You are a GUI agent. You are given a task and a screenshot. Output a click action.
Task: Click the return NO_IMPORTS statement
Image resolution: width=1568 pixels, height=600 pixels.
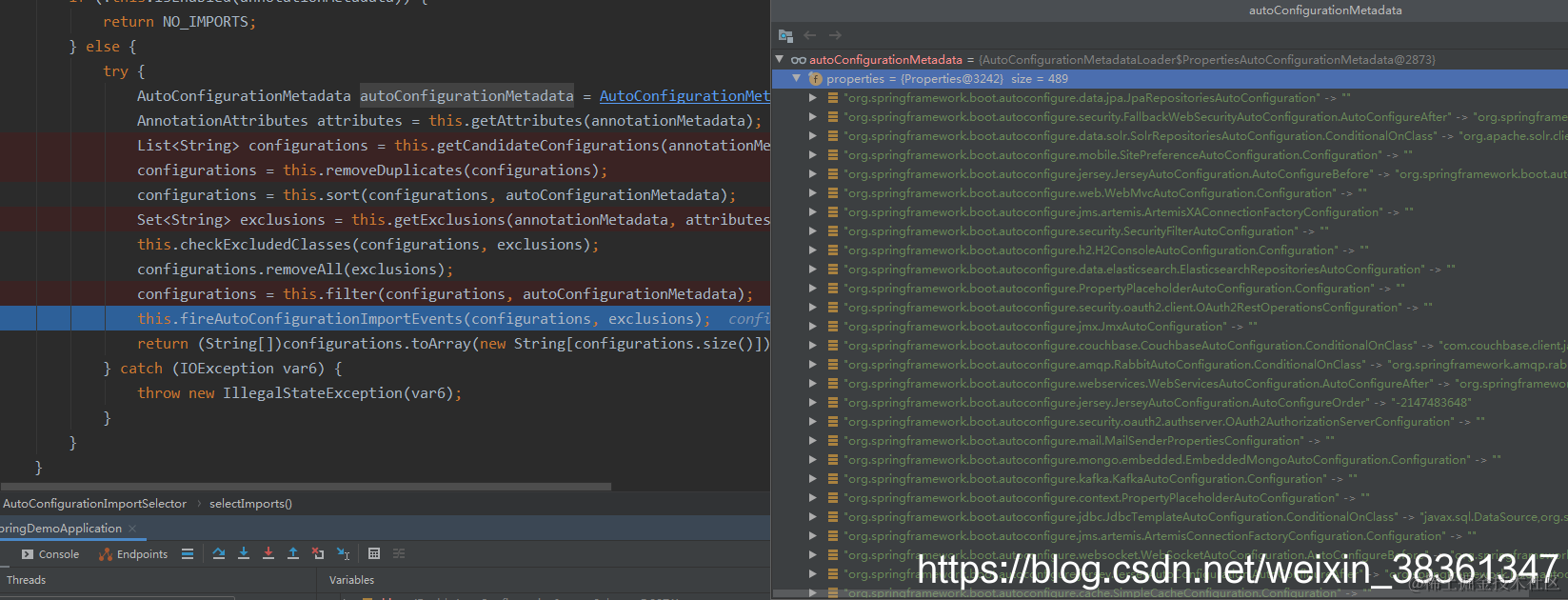pyautogui.click(x=179, y=22)
